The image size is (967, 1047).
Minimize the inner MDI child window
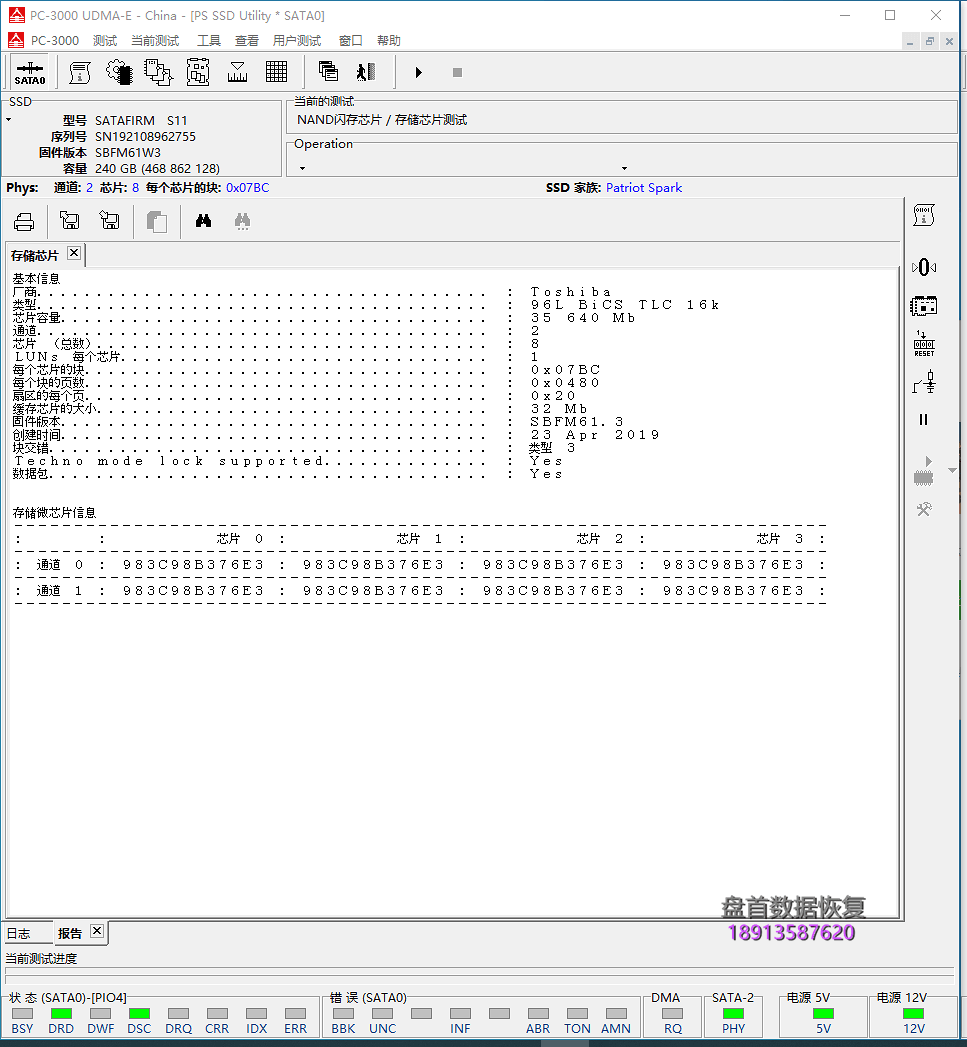910,41
